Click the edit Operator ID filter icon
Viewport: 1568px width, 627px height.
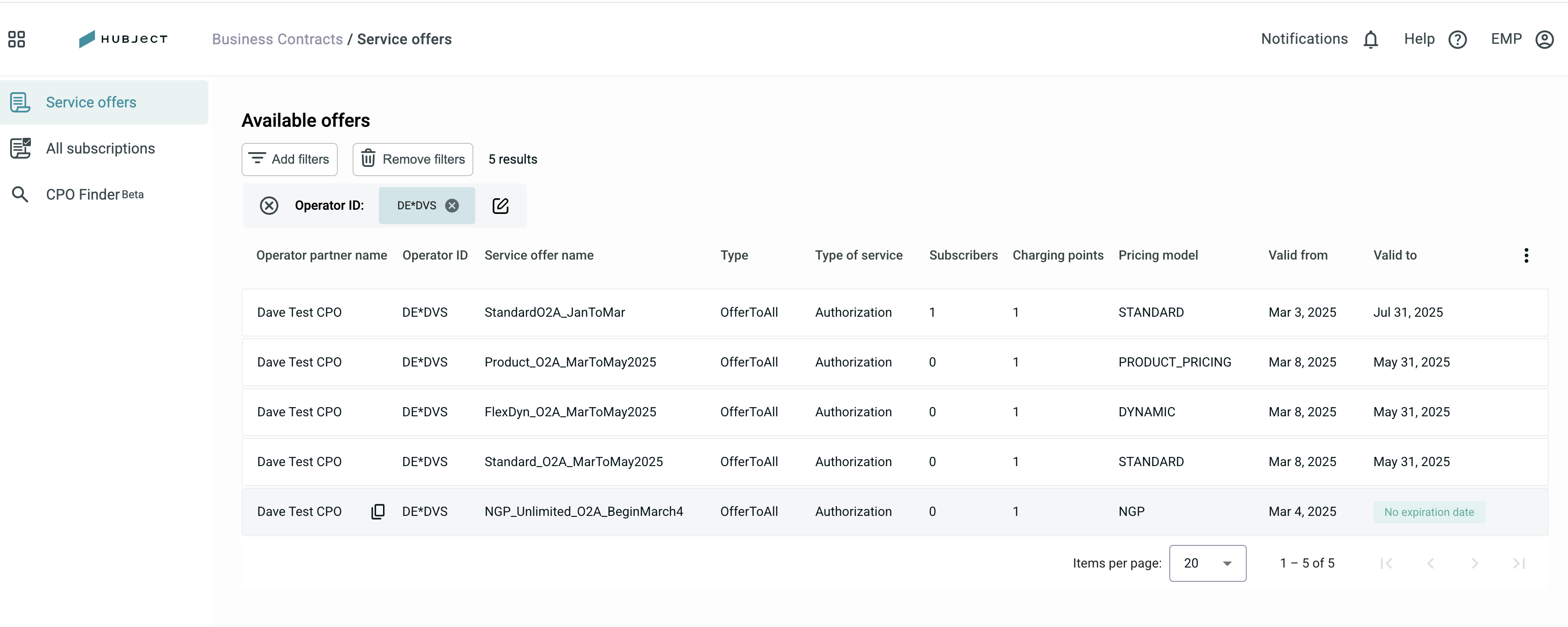[x=500, y=206]
